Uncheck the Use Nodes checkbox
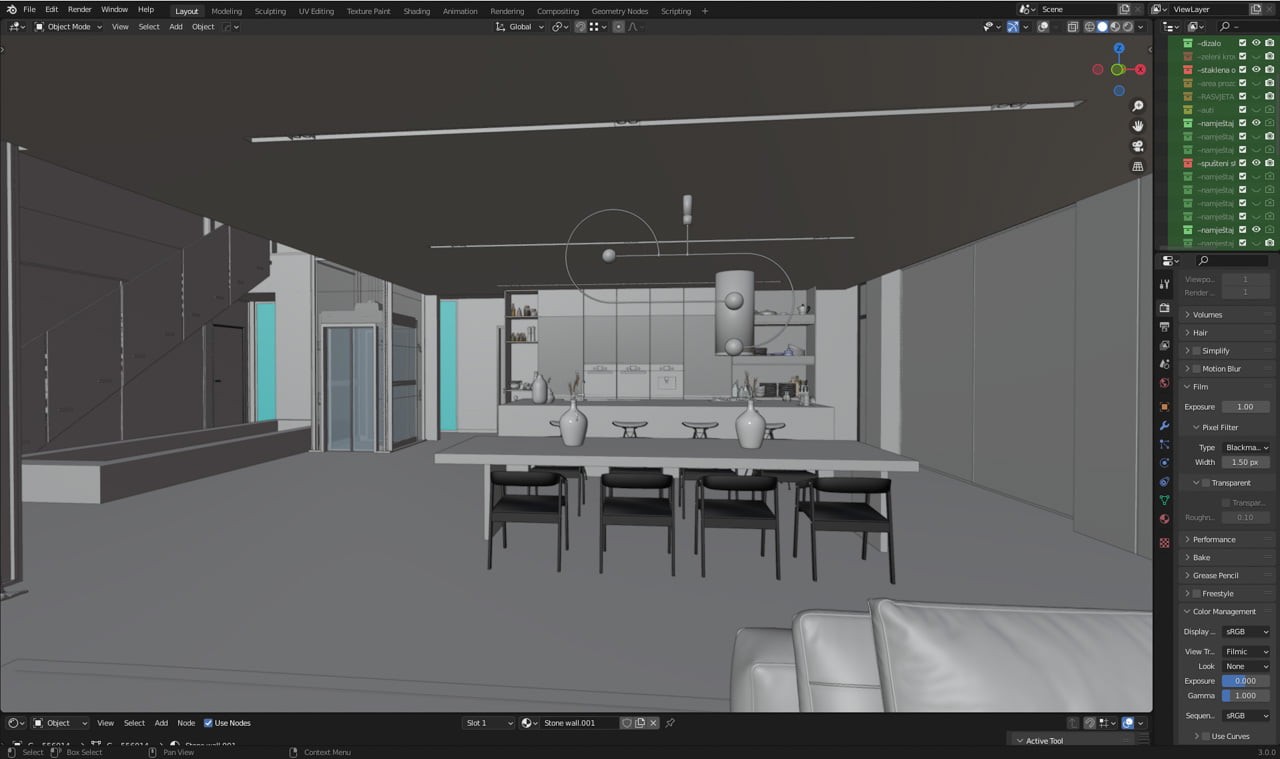This screenshot has width=1280, height=759. click(x=208, y=723)
